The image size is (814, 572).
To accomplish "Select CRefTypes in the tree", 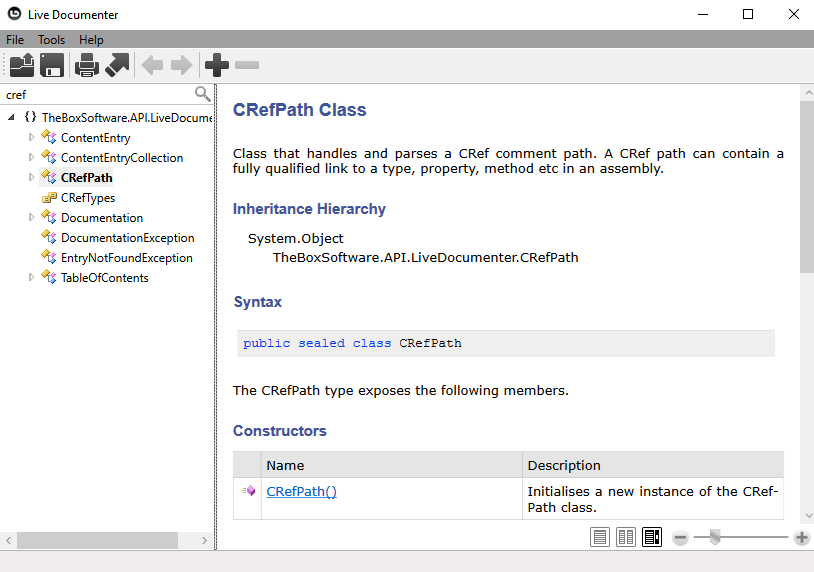I will (x=88, y=198).
